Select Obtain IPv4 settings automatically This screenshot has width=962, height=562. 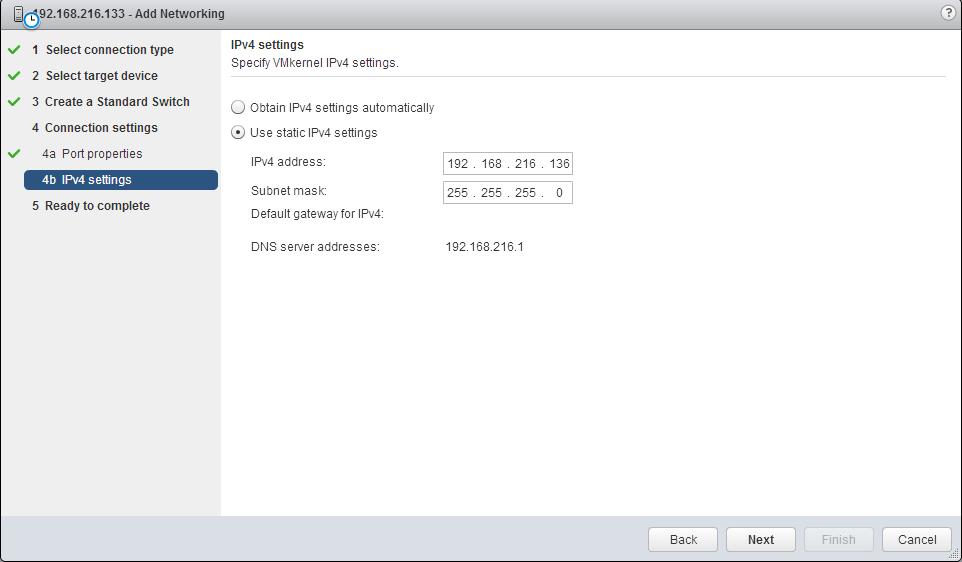pyautogui.click(x=237, y=107)
